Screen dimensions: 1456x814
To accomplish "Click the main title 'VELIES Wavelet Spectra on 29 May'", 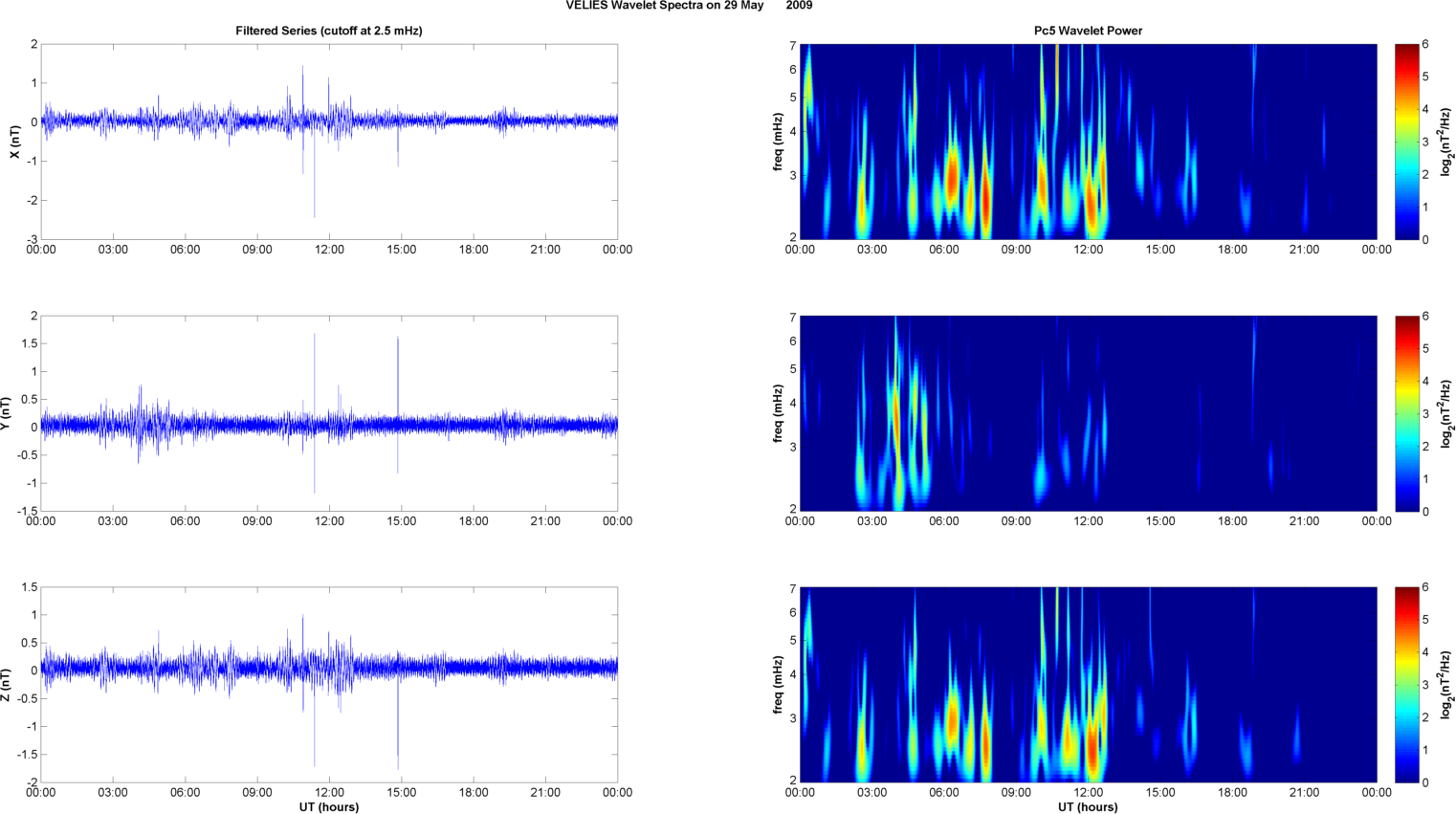I will [x=665, y=6].
